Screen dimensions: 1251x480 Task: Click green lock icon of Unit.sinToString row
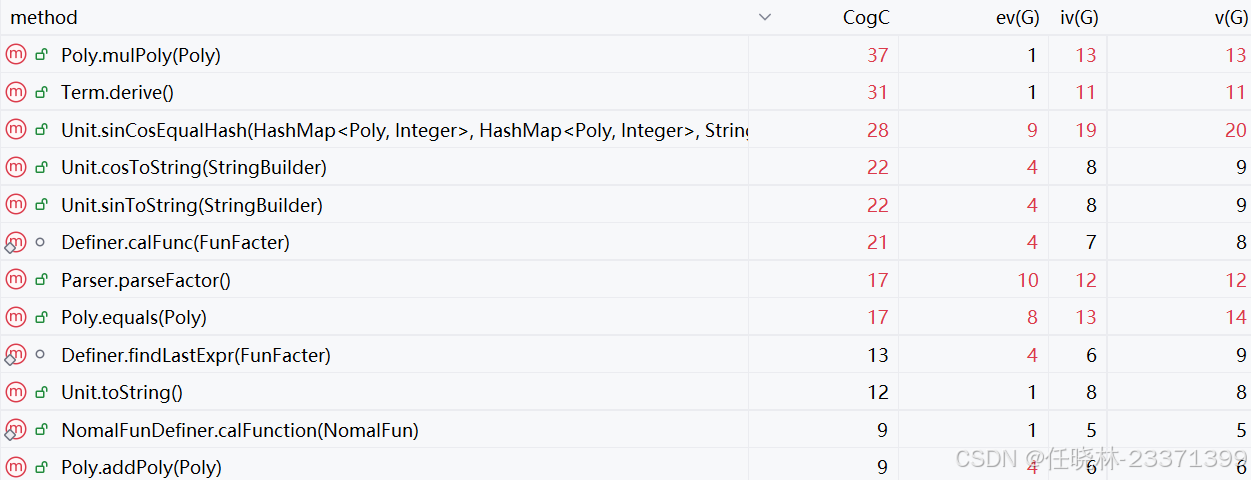coord(41,205)
